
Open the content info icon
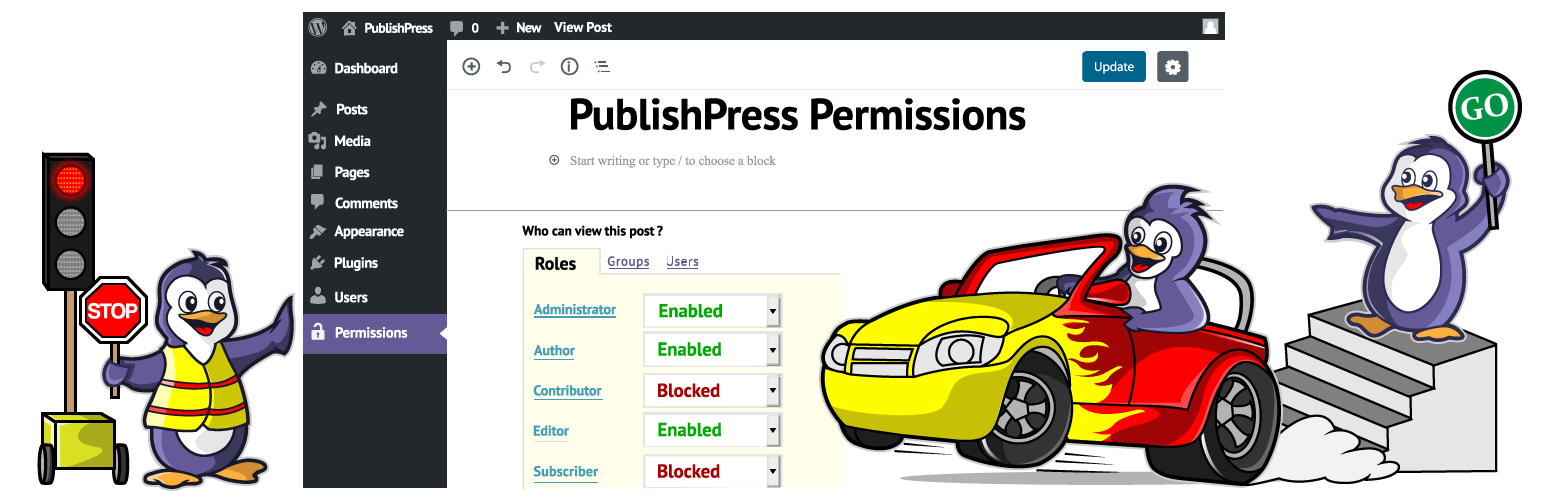[569, 67]
